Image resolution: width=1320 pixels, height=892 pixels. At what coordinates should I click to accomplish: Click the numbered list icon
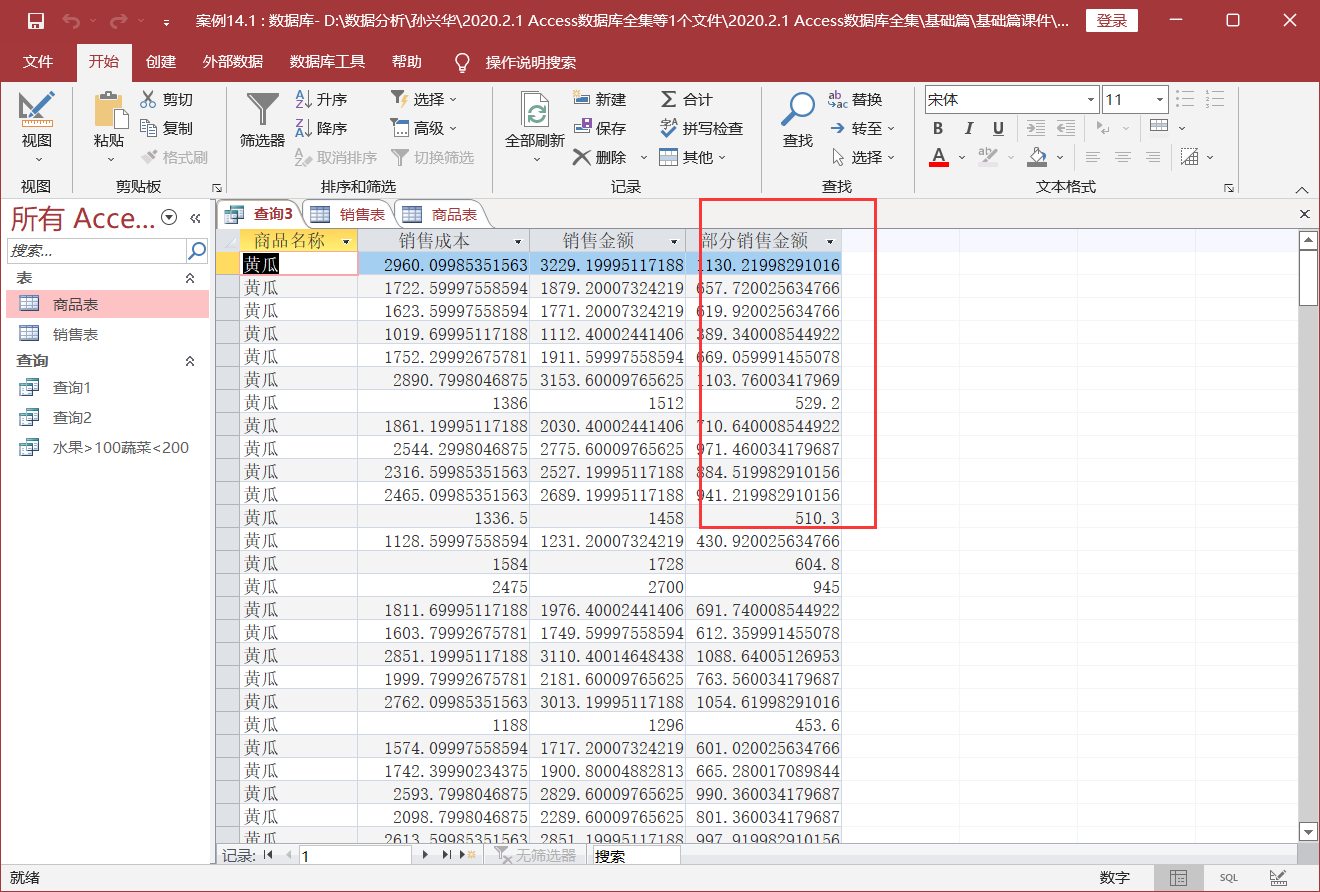[1216, 99]
